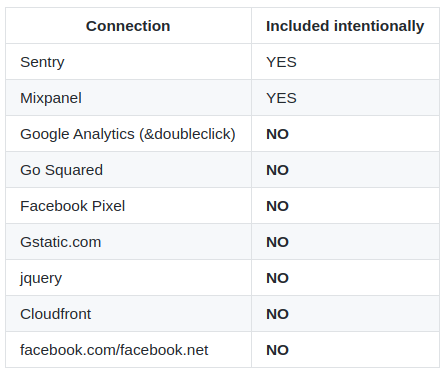Click NO value in facebook.com/facebook.net row
The image size is (442, 371).
[x=277, y=350]
